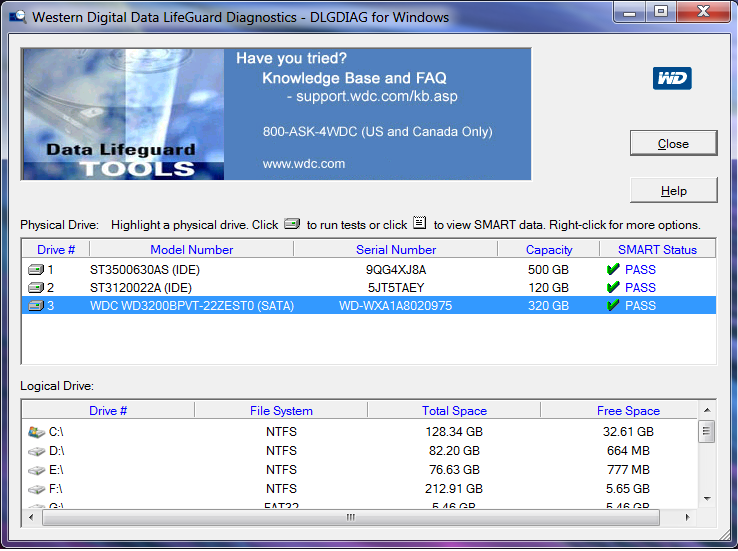
Task: Click the drive icon for selected drive 3
Action: [x=36, y=306]
